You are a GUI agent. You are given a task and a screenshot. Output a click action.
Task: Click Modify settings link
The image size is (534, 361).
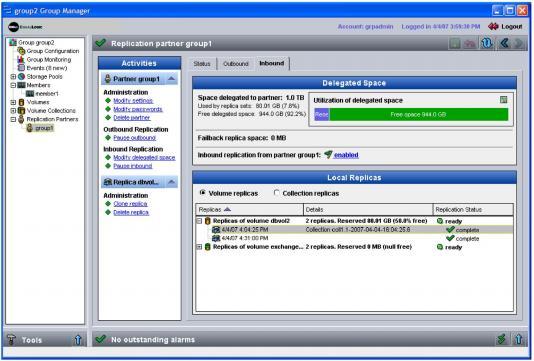pos(133,101)
